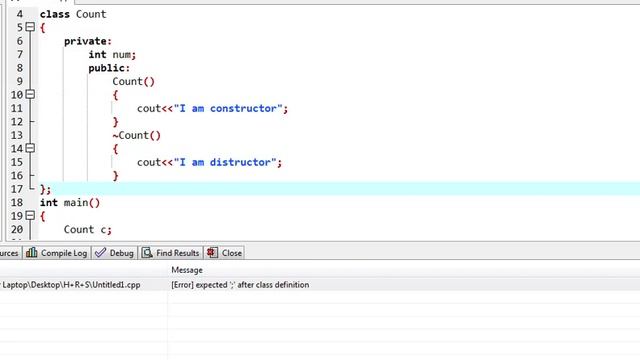Click the closing brace on line 16
The height and width of the screenshot is (360, 640).
tap(116, 176)
